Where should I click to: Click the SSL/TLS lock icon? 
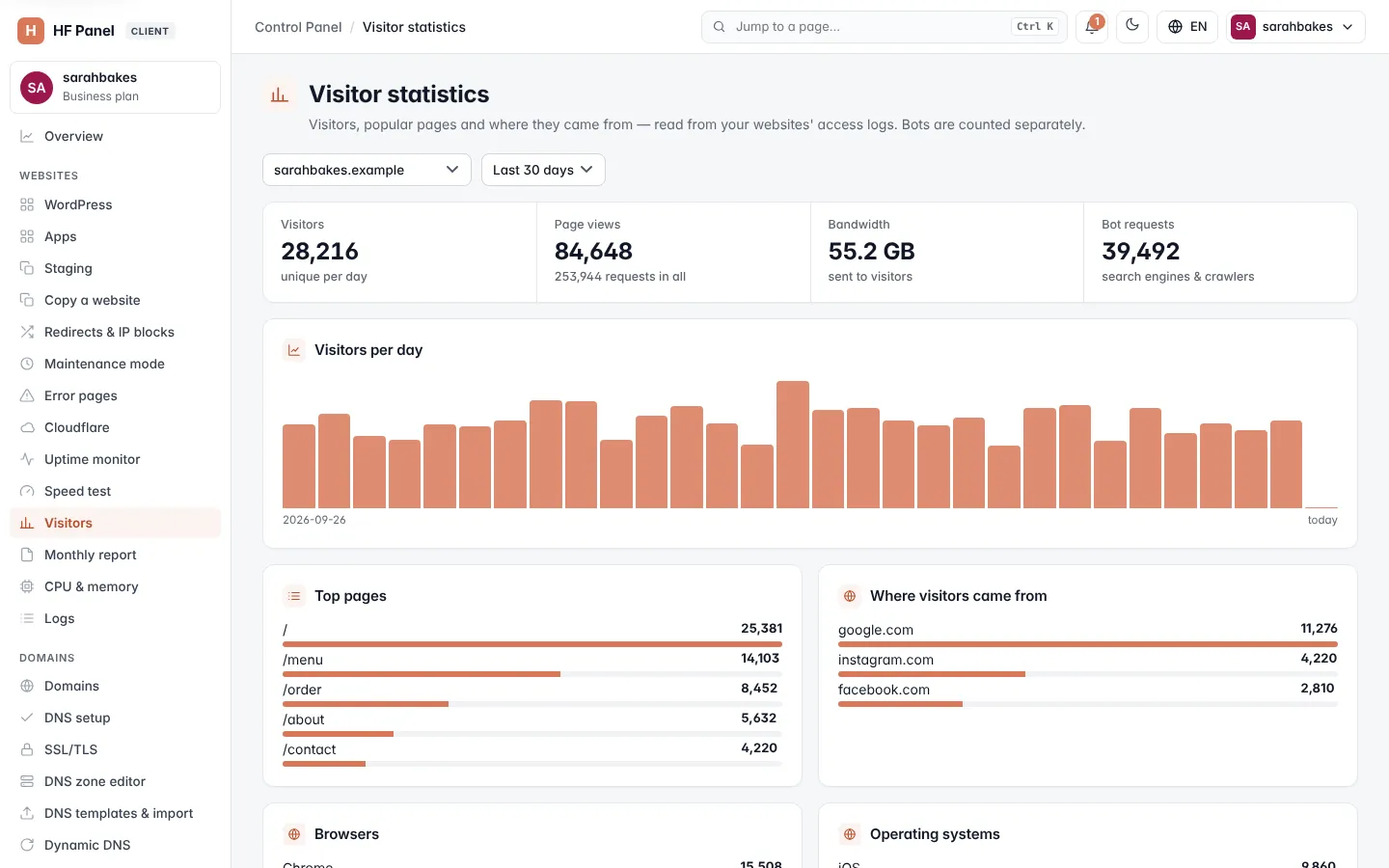point(27,749)
